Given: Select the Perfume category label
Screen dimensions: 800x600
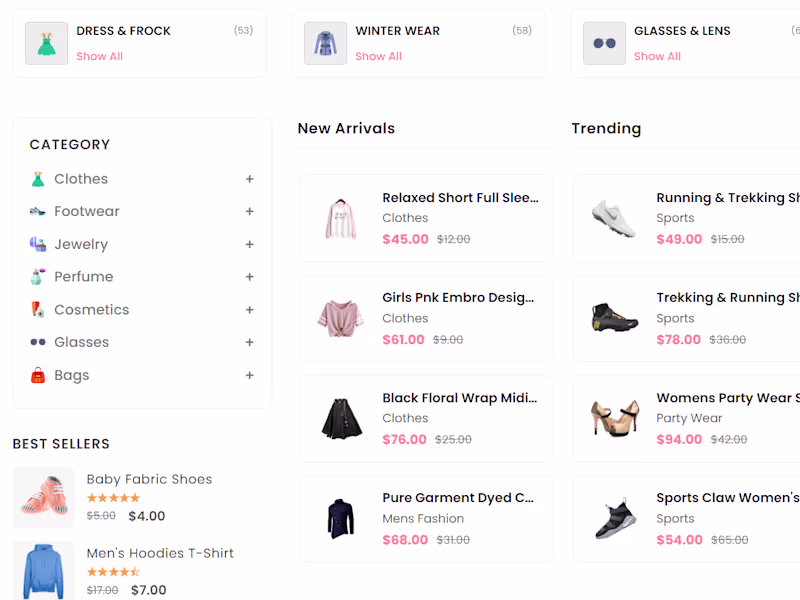Looking at the screenshot, I should (84, 277).
